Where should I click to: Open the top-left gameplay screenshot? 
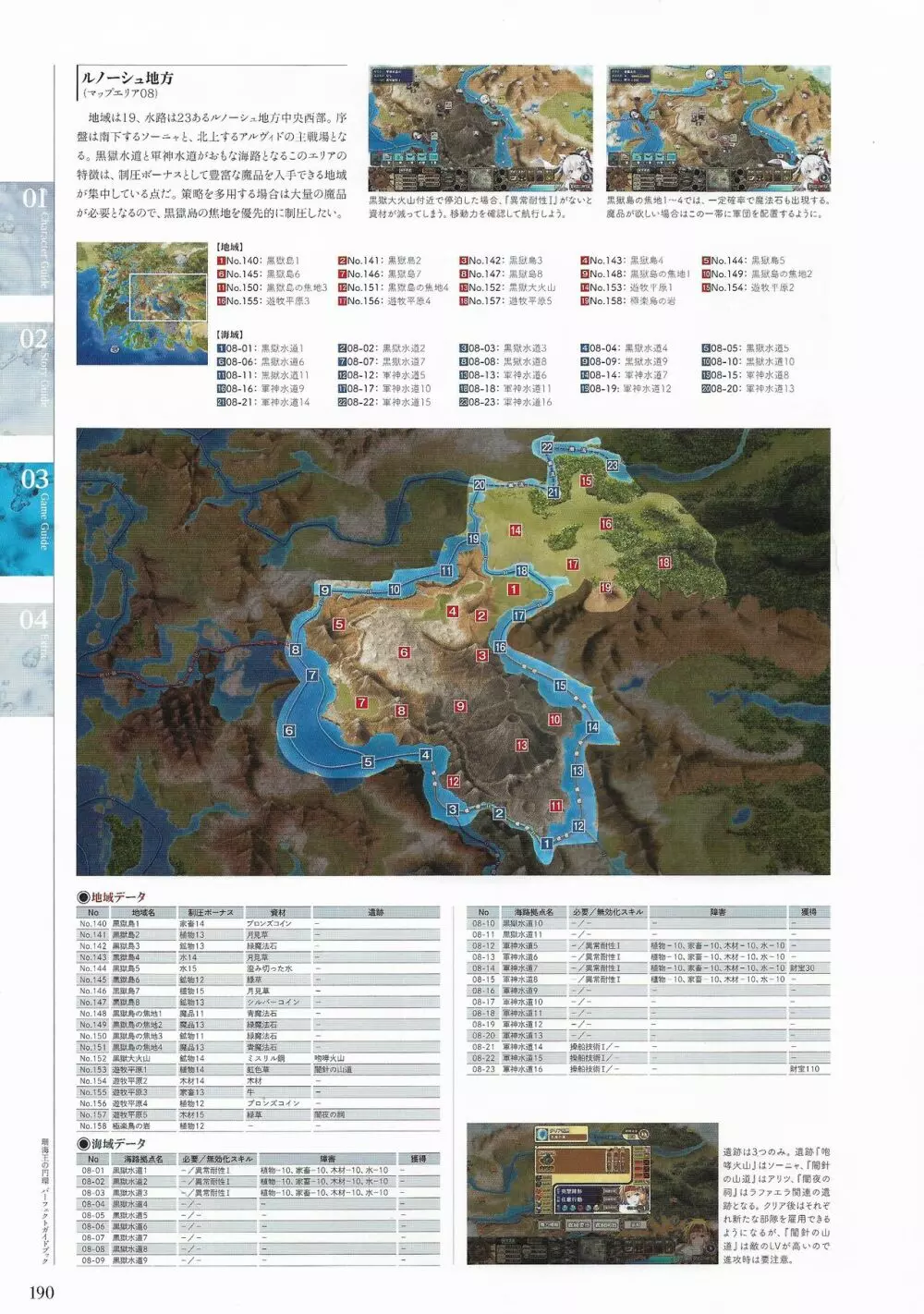(x=480, y=128)
